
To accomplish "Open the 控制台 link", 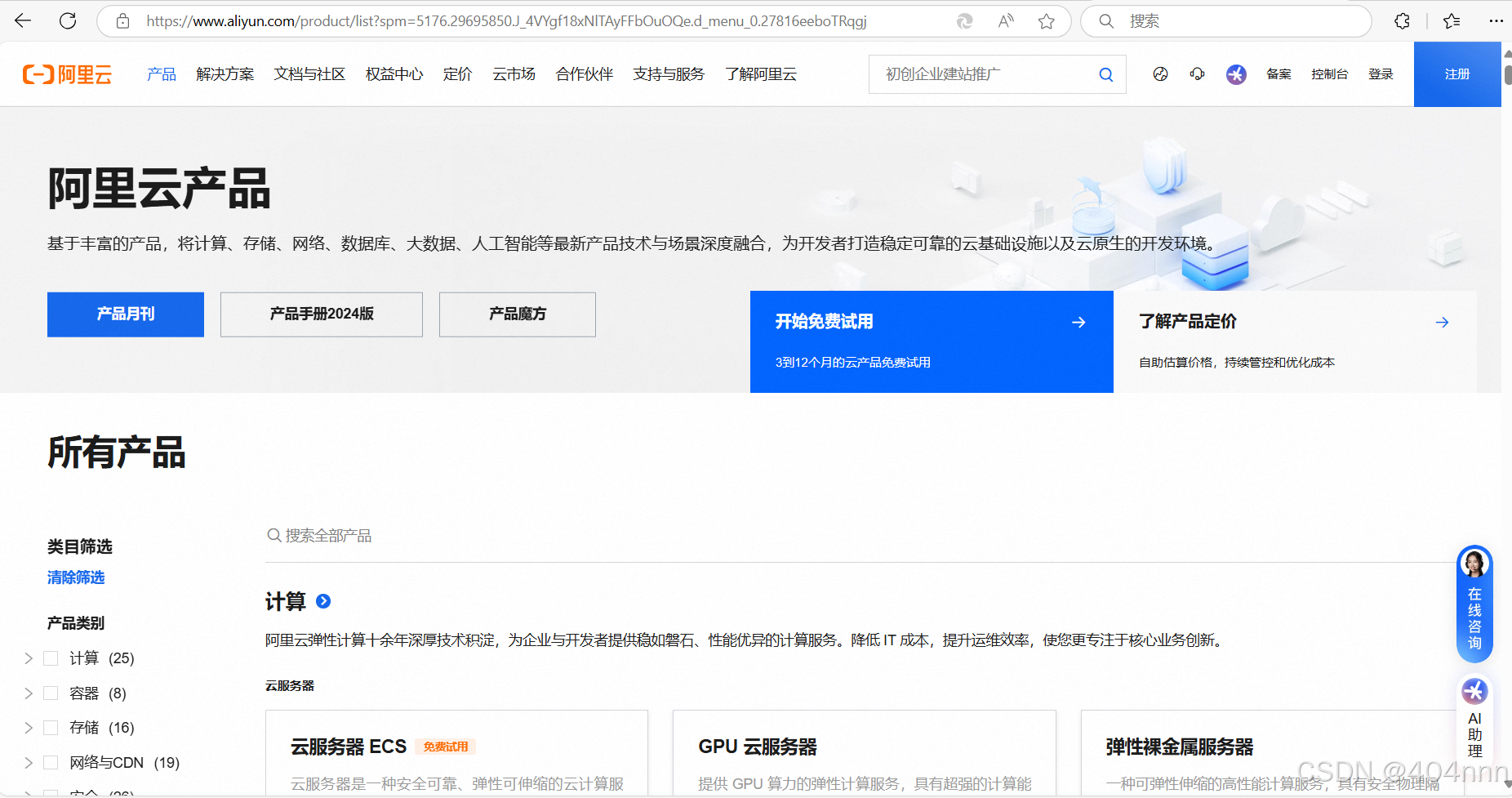I will click(1329, 74).
